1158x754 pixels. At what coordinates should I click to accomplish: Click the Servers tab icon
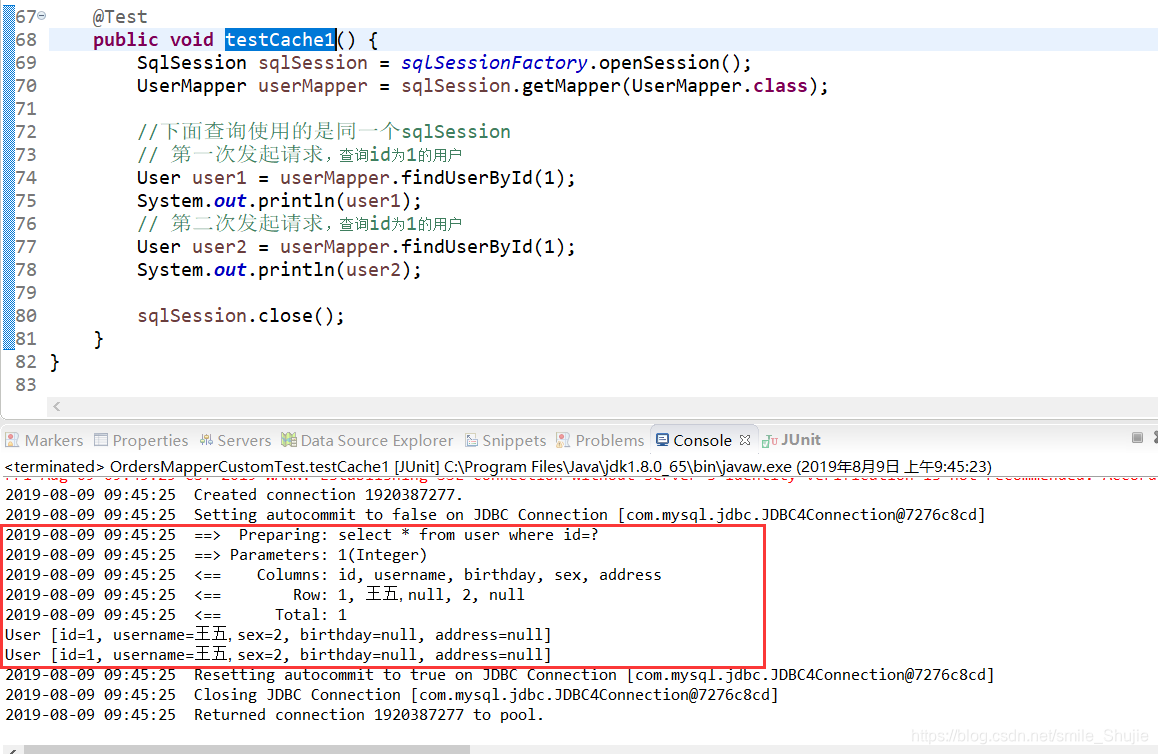click(x=206, y=440)
